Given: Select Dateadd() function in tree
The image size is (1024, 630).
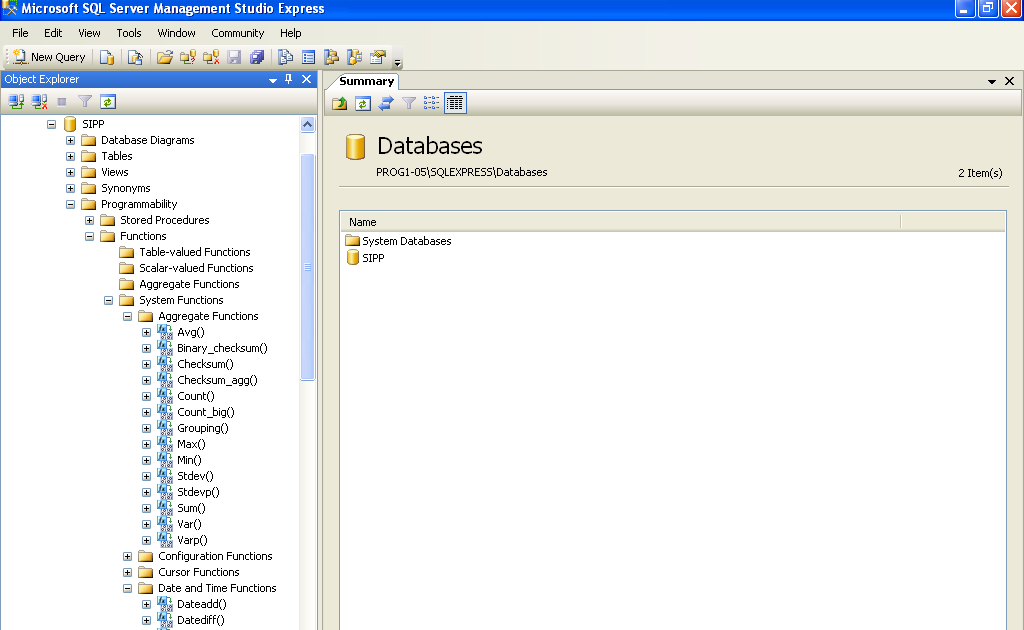Looking at the screenshot, I should [202, 604].
